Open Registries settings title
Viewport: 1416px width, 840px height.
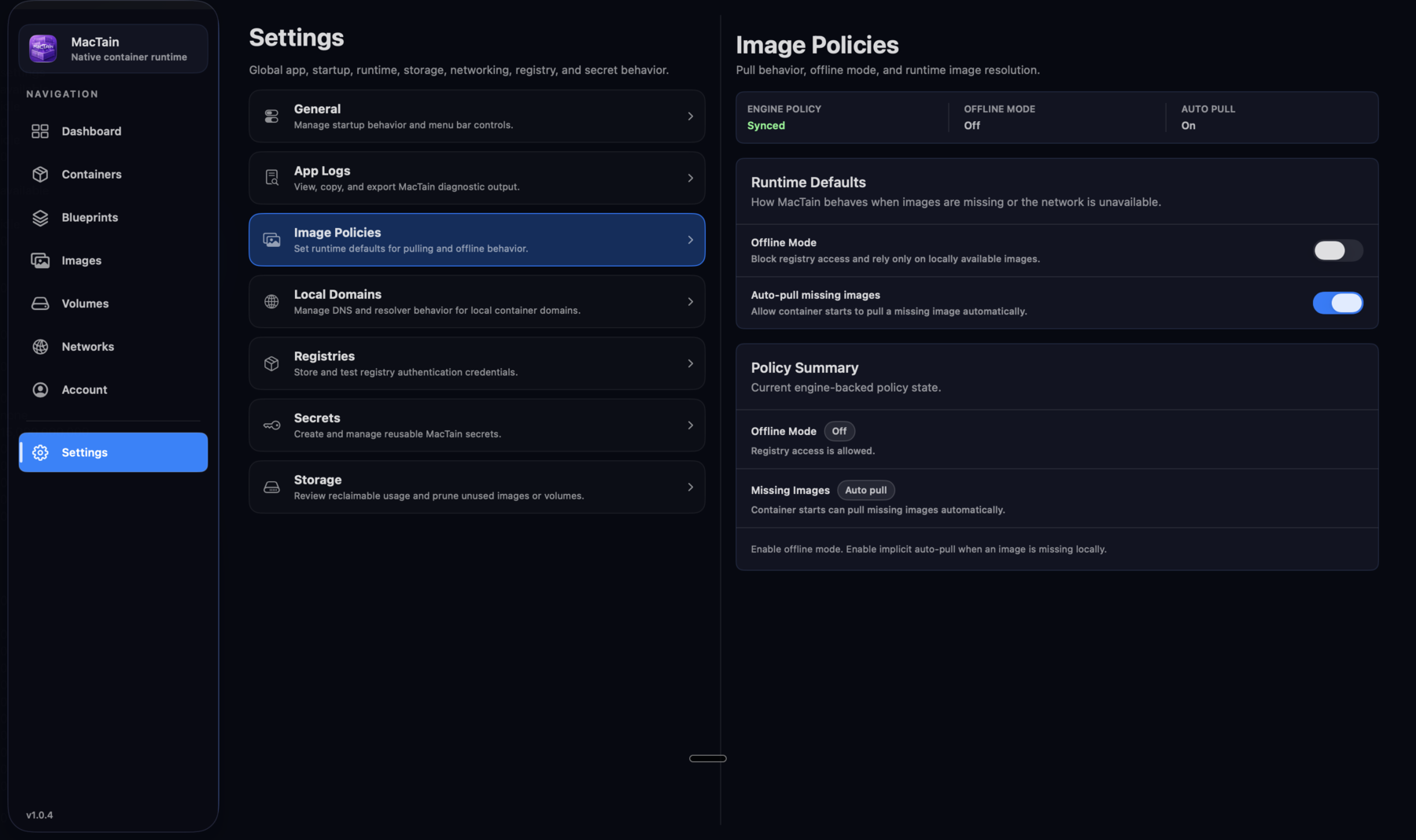tap(324, 356)
